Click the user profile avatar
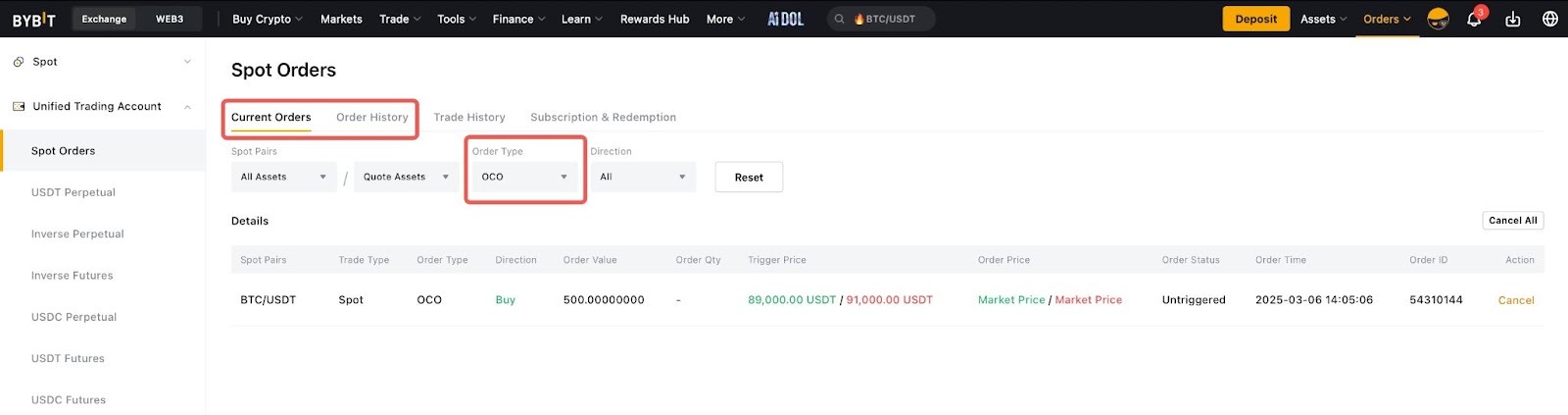 tap(1438, 20)
